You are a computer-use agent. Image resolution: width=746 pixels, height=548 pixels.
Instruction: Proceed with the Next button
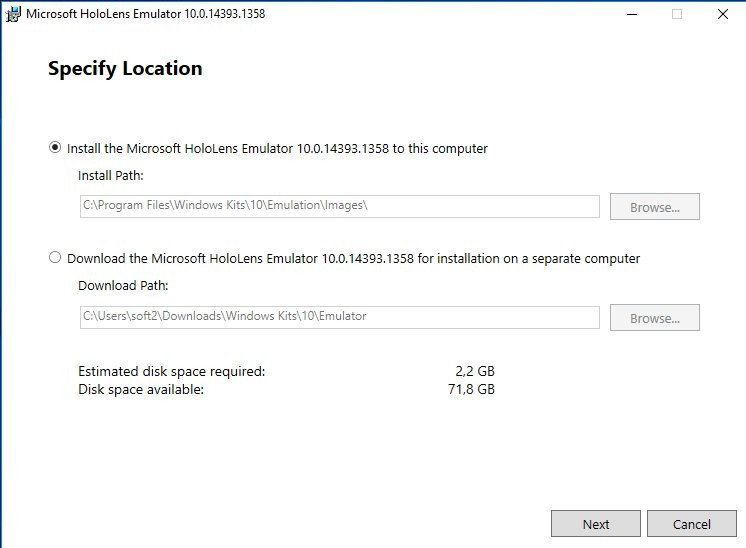(596, 524)
